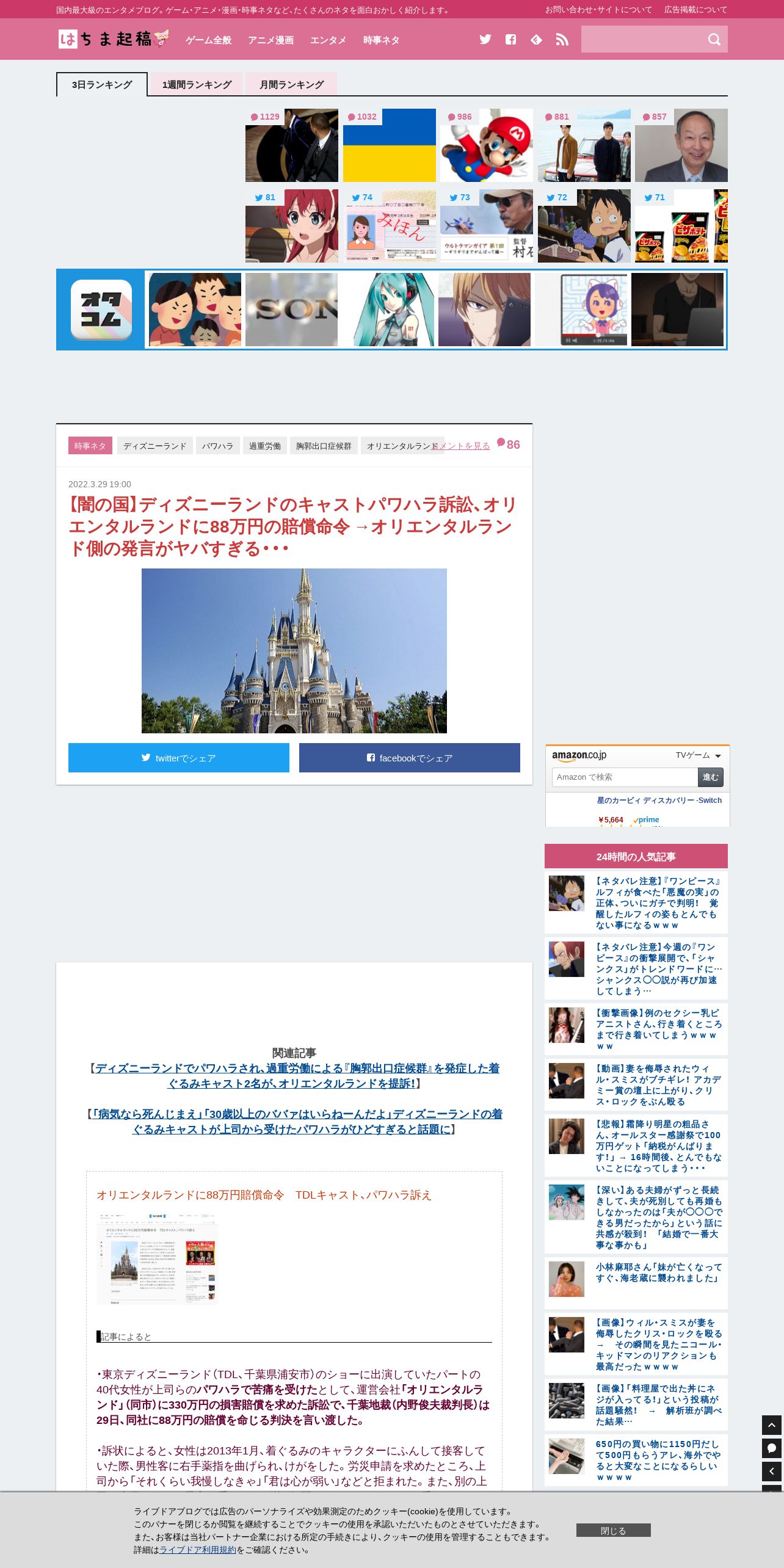Open the RSS feed icon in the header
The image size is (784, 1568).
[562, 40]
